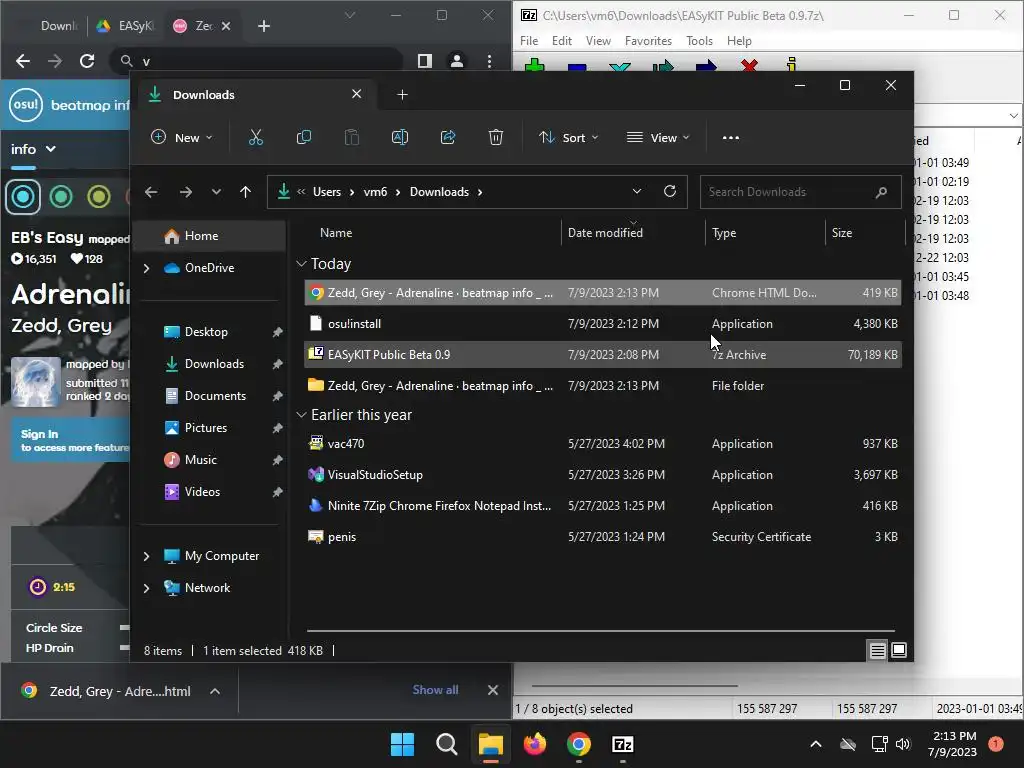Select the first osu! game mode circle icon
The image size is (1024, 768).
[23, 197]
